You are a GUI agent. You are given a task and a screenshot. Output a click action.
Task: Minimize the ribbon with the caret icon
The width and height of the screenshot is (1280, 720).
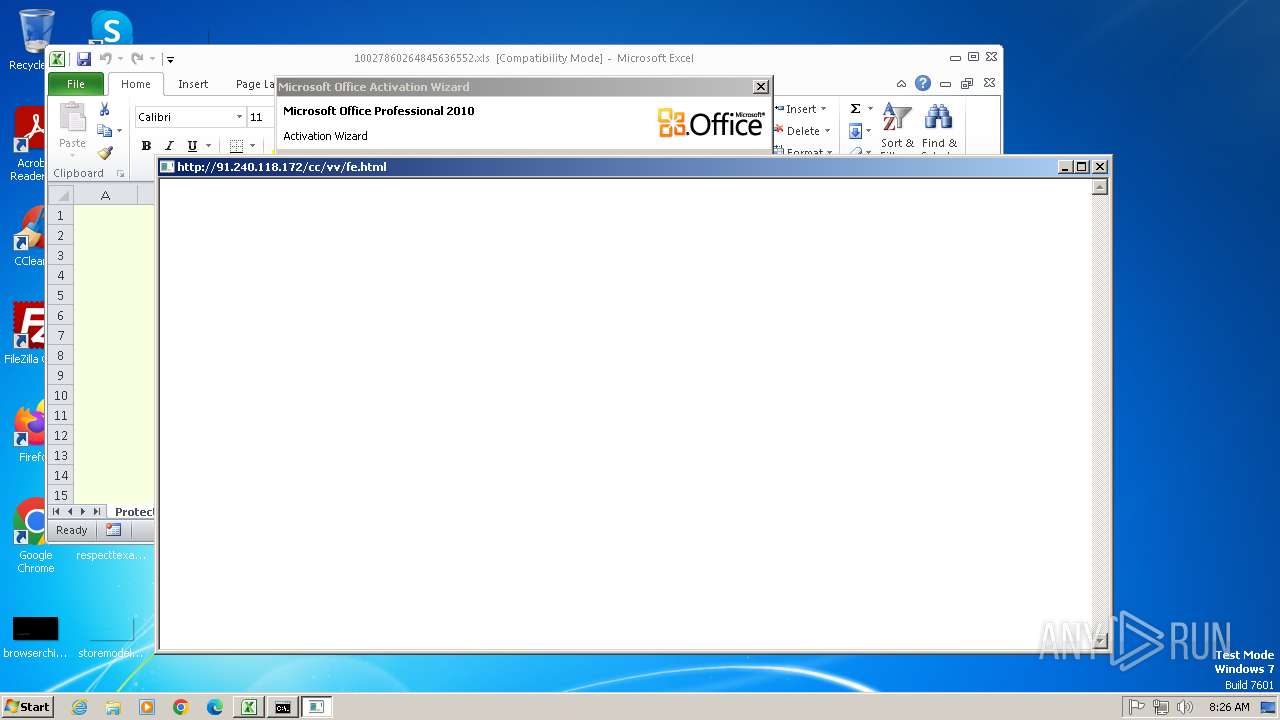coord(901,84)
